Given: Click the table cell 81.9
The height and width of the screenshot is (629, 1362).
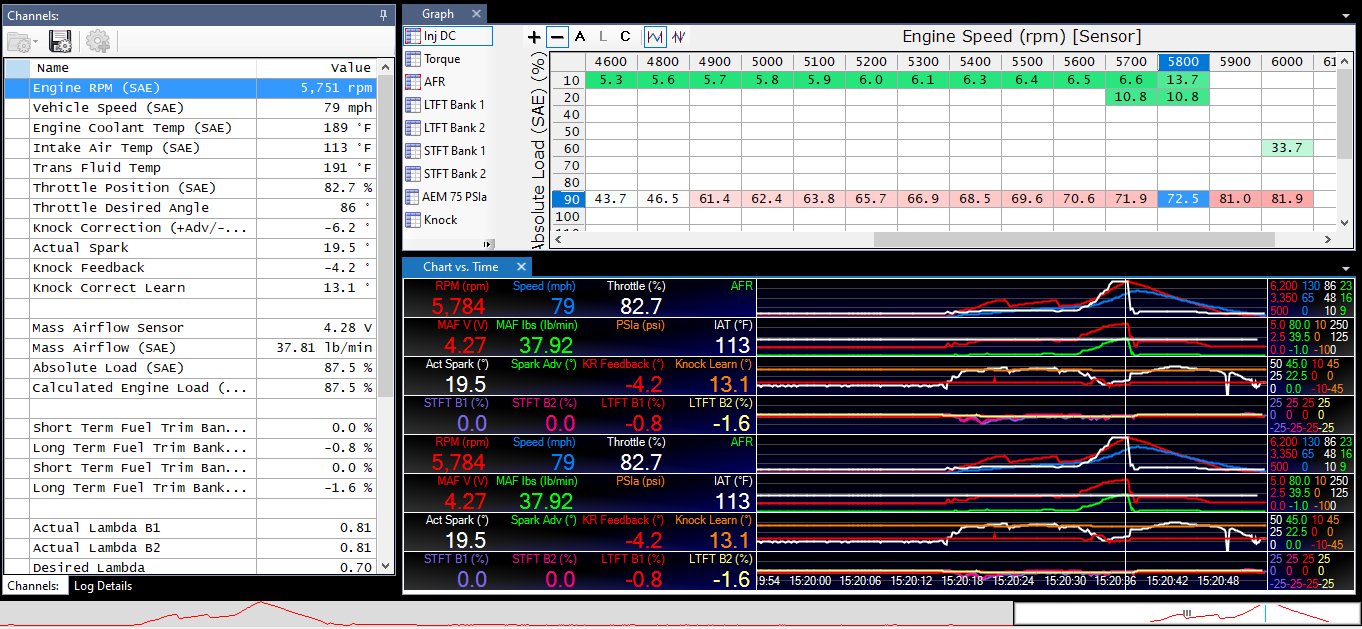Looking at the screenshot, I should coord(1288,199).
